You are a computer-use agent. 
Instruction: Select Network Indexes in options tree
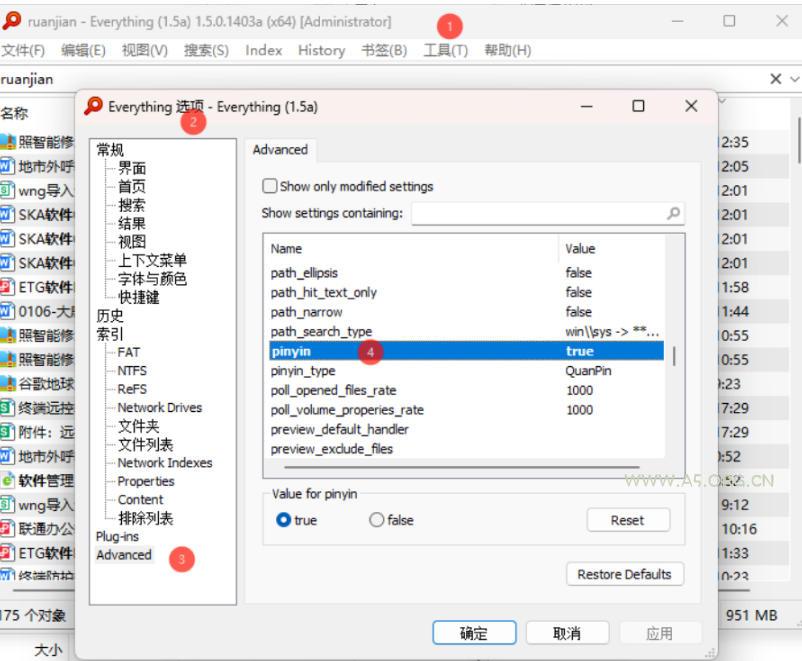click(165, 463)
